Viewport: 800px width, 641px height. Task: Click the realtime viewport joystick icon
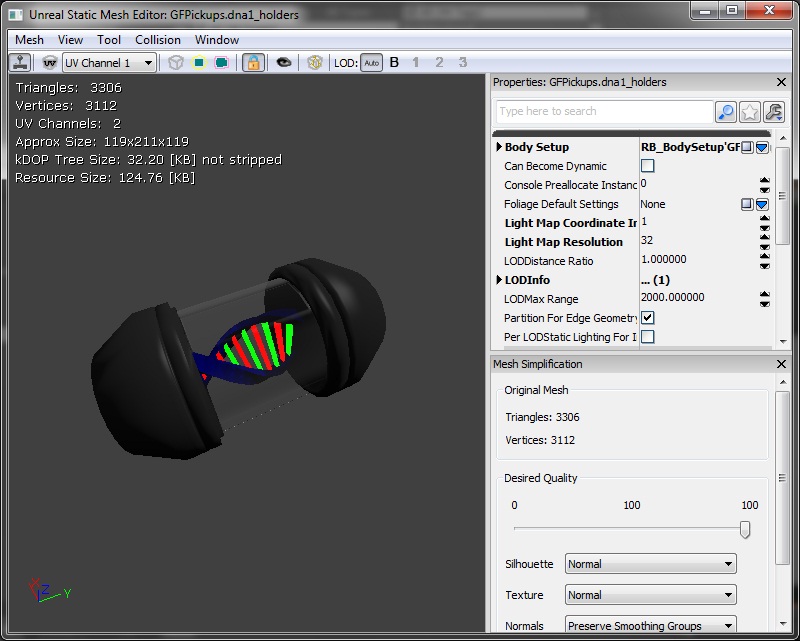[20, 62]
